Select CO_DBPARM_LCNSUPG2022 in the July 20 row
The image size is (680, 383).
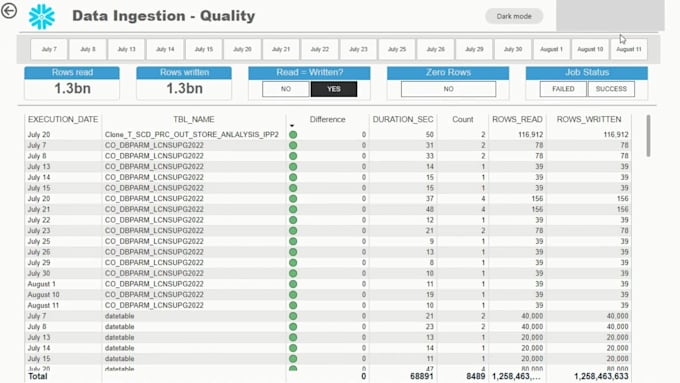(154, 199)
